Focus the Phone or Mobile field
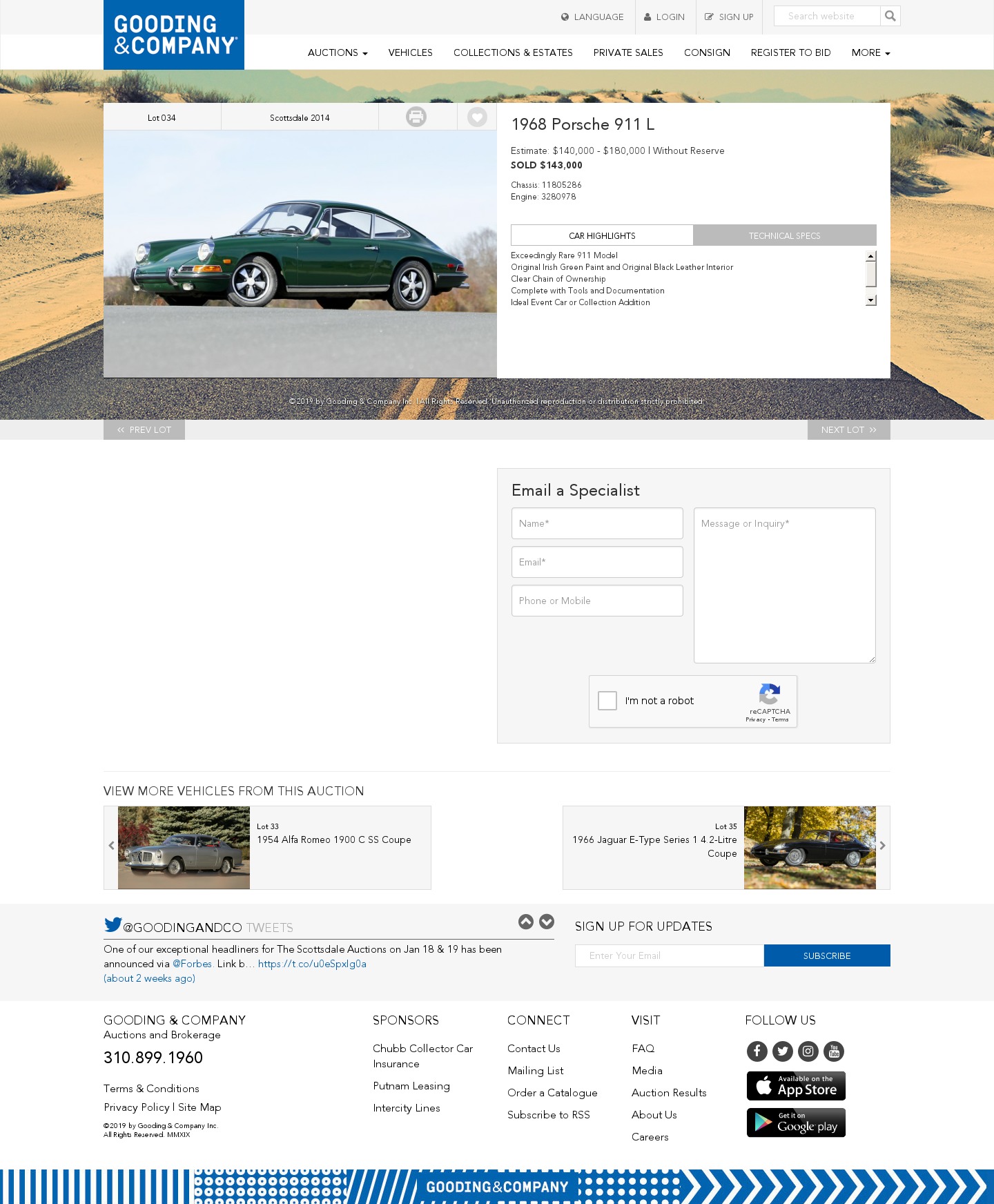Screen dimensions: 994x1204 click(x=597, y=601)
